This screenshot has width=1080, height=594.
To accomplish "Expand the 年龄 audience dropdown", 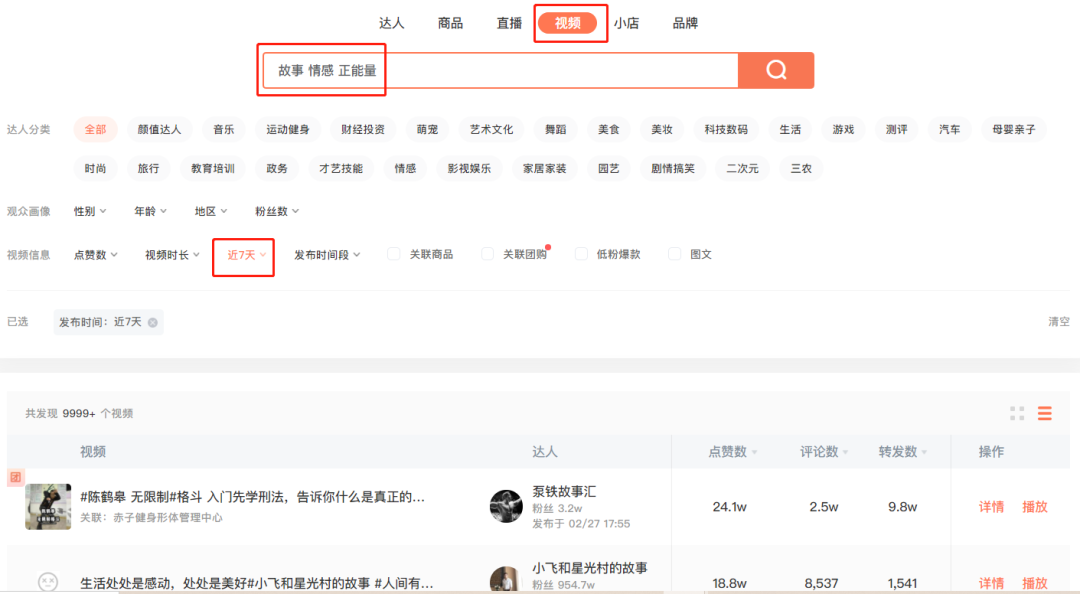I will coord(150,212).
